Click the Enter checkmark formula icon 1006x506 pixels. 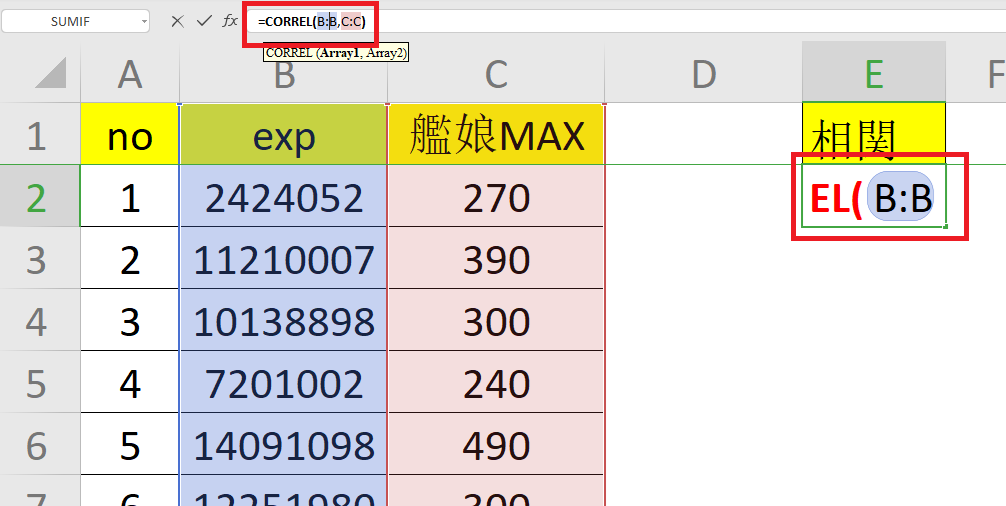tap(204, 21)
